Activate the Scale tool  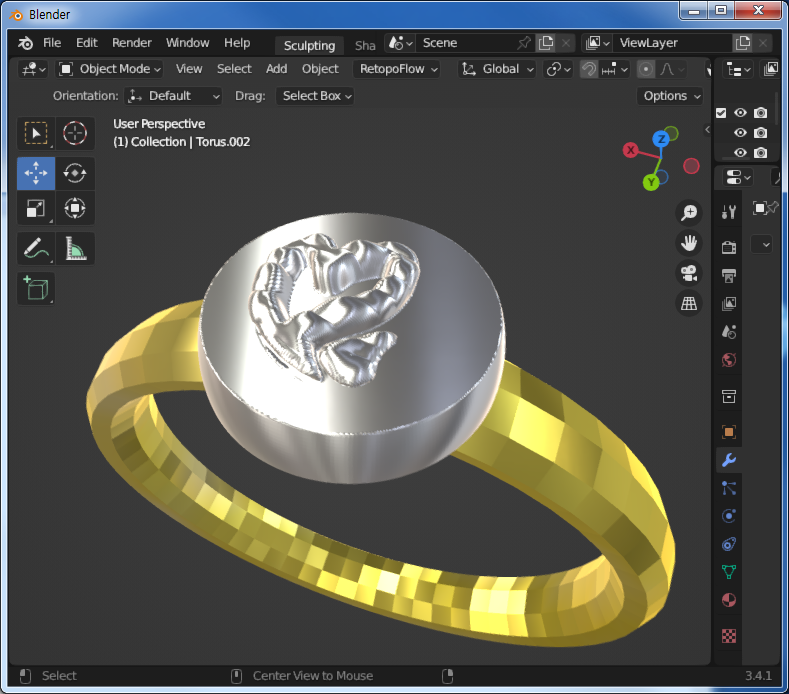click(x=36, y=208)
